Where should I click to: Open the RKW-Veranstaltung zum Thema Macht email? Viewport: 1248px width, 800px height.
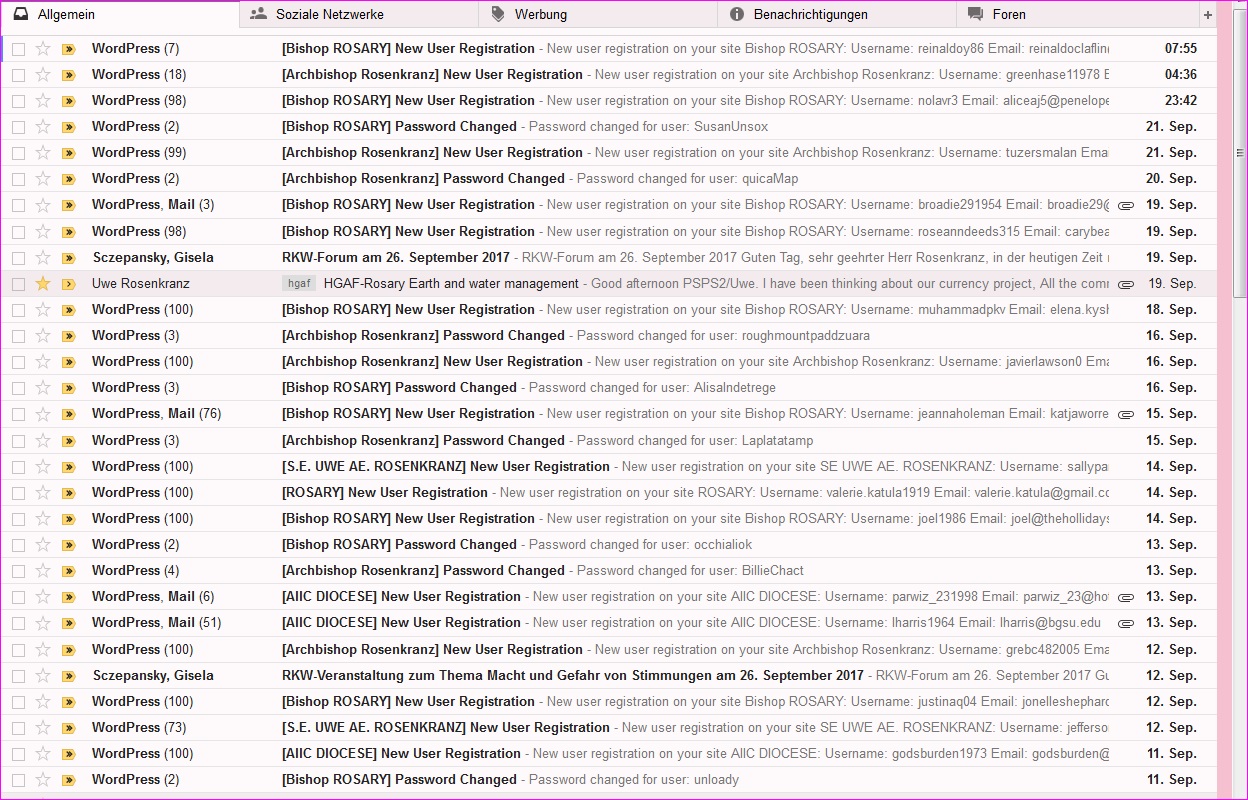[x=572, y=675]
